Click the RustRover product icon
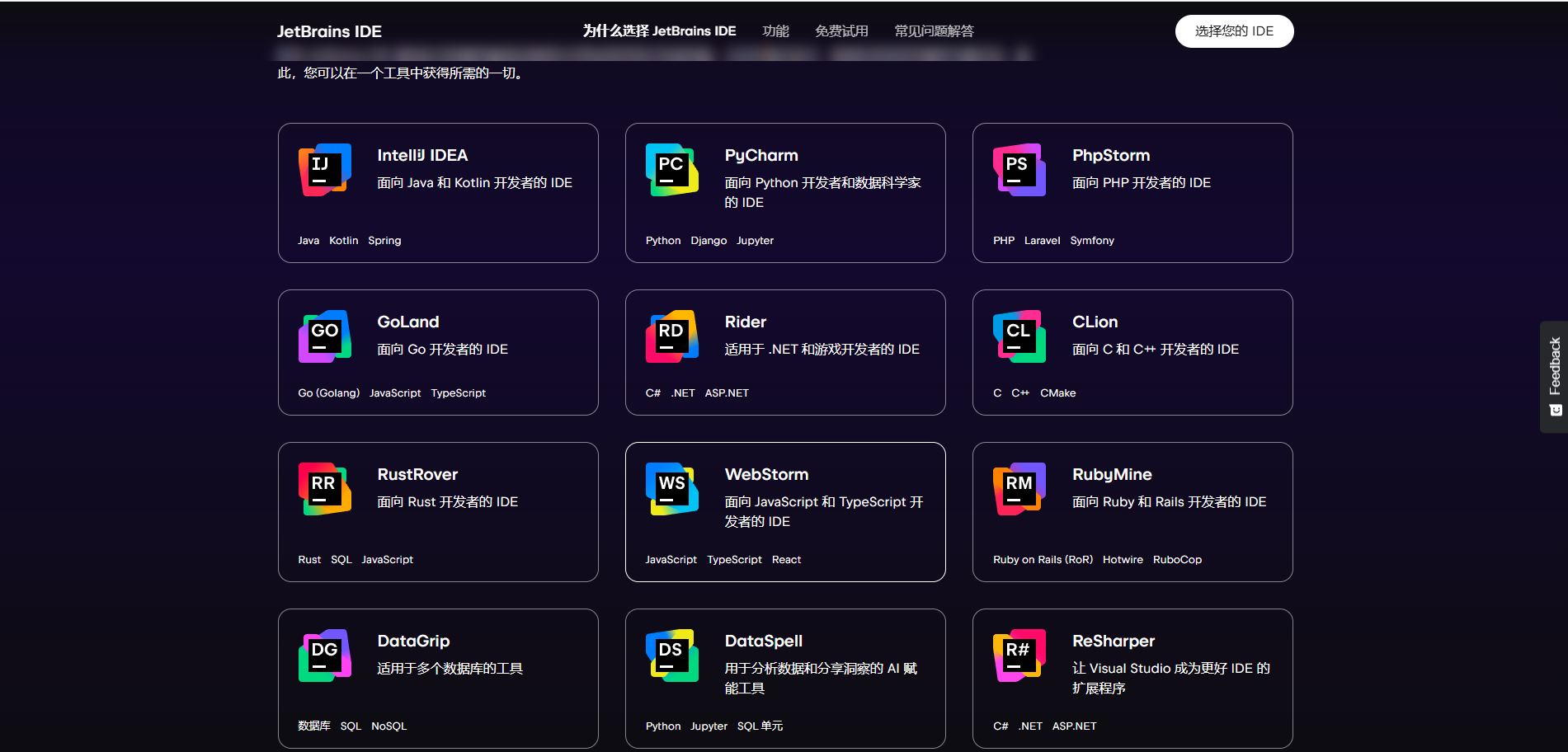Image resolution: width=1568 pixels, height=752 pixels. coord(323,489)
